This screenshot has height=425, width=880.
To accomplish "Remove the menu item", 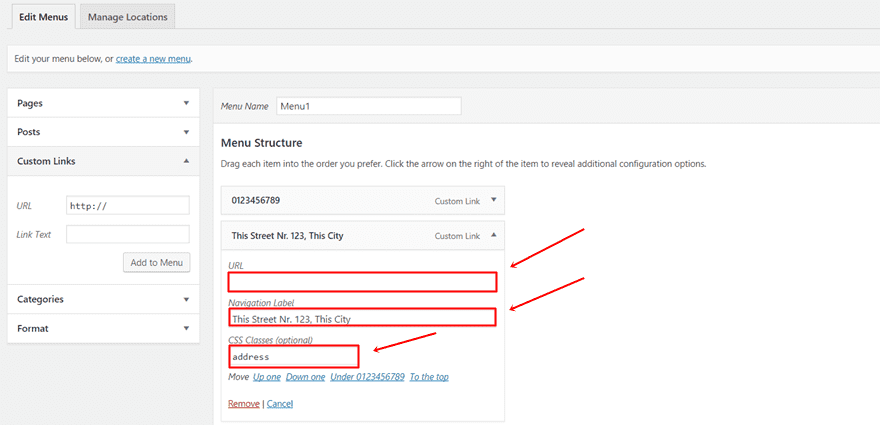I will [243, 404].
